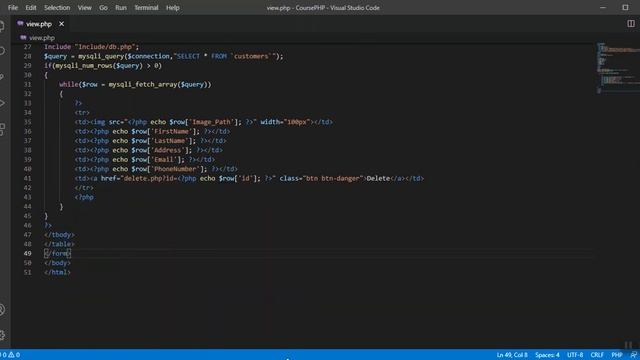Open the Edit menu

[31, 8]
